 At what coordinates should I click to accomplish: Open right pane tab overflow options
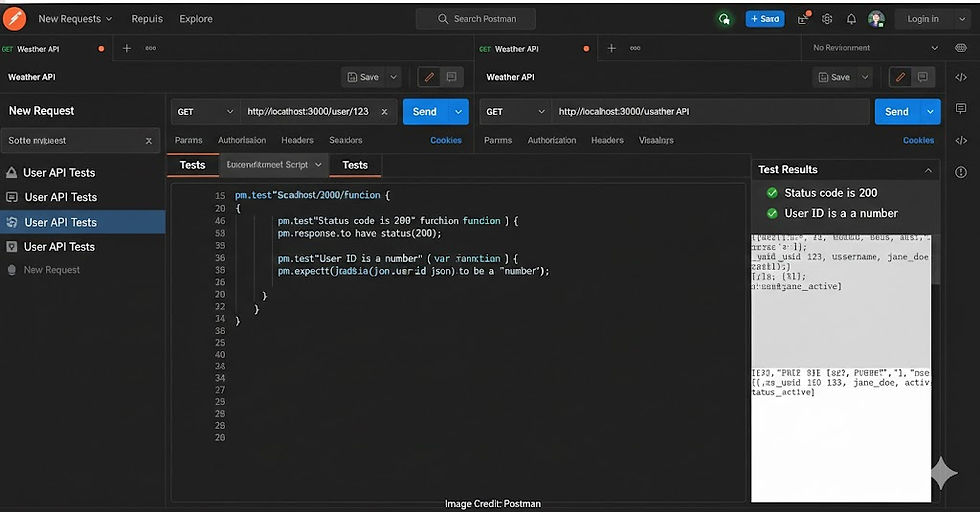pyautogui.click(x=635, y=48)
